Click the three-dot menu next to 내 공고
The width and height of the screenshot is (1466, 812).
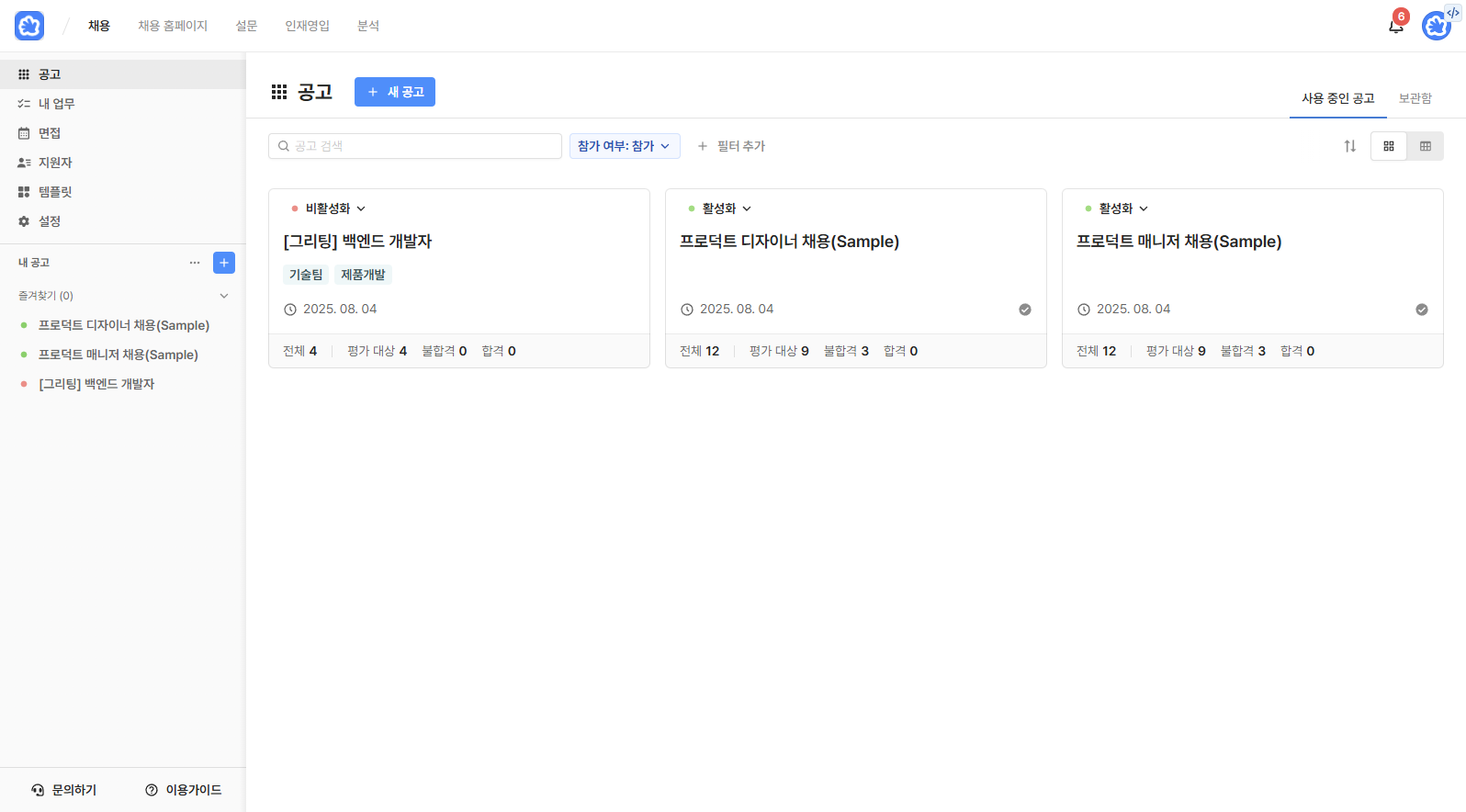(x=195, y=263)
